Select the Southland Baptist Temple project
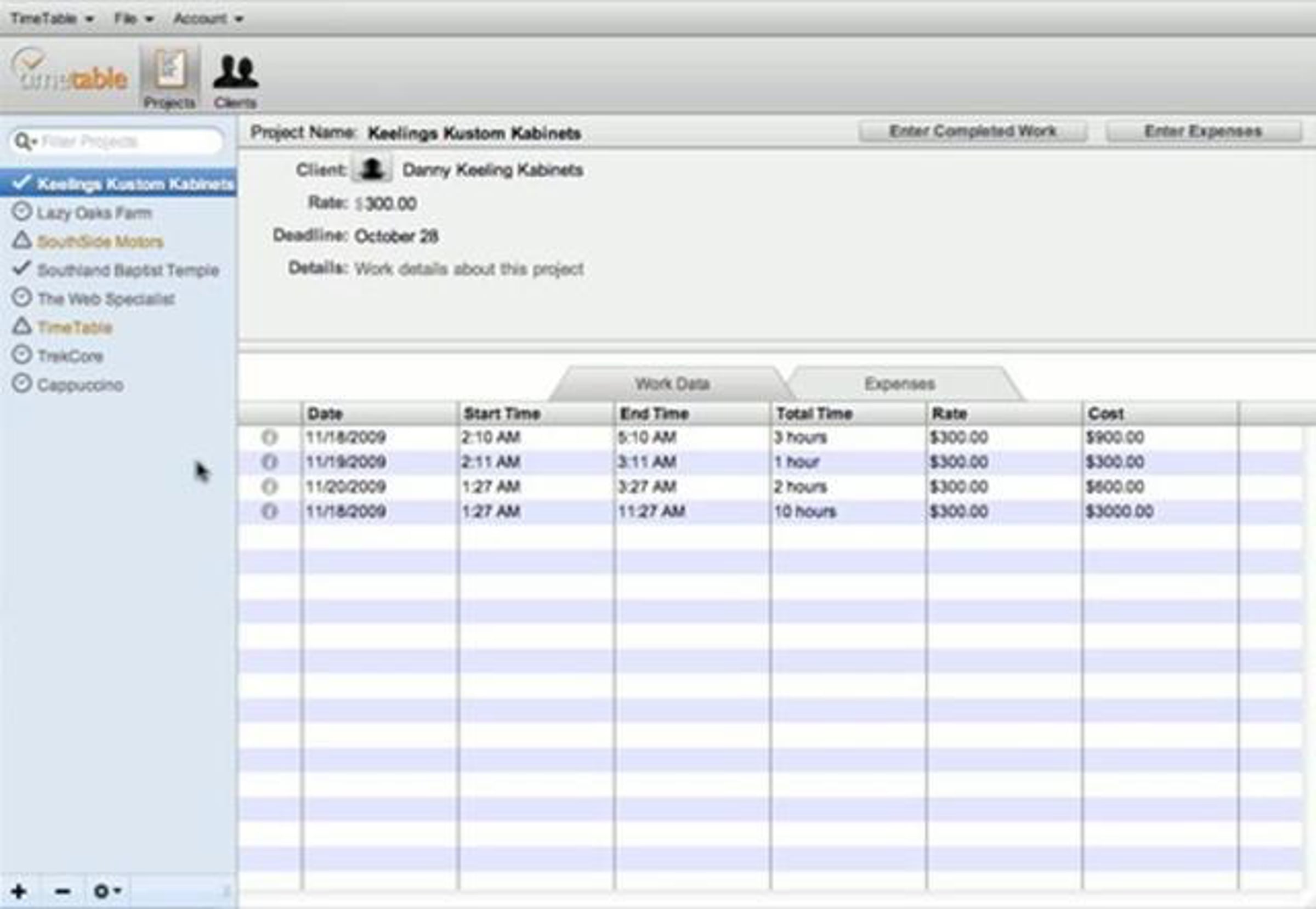Viewport: 1316px width, 909px height. click(x=128, y=270)
